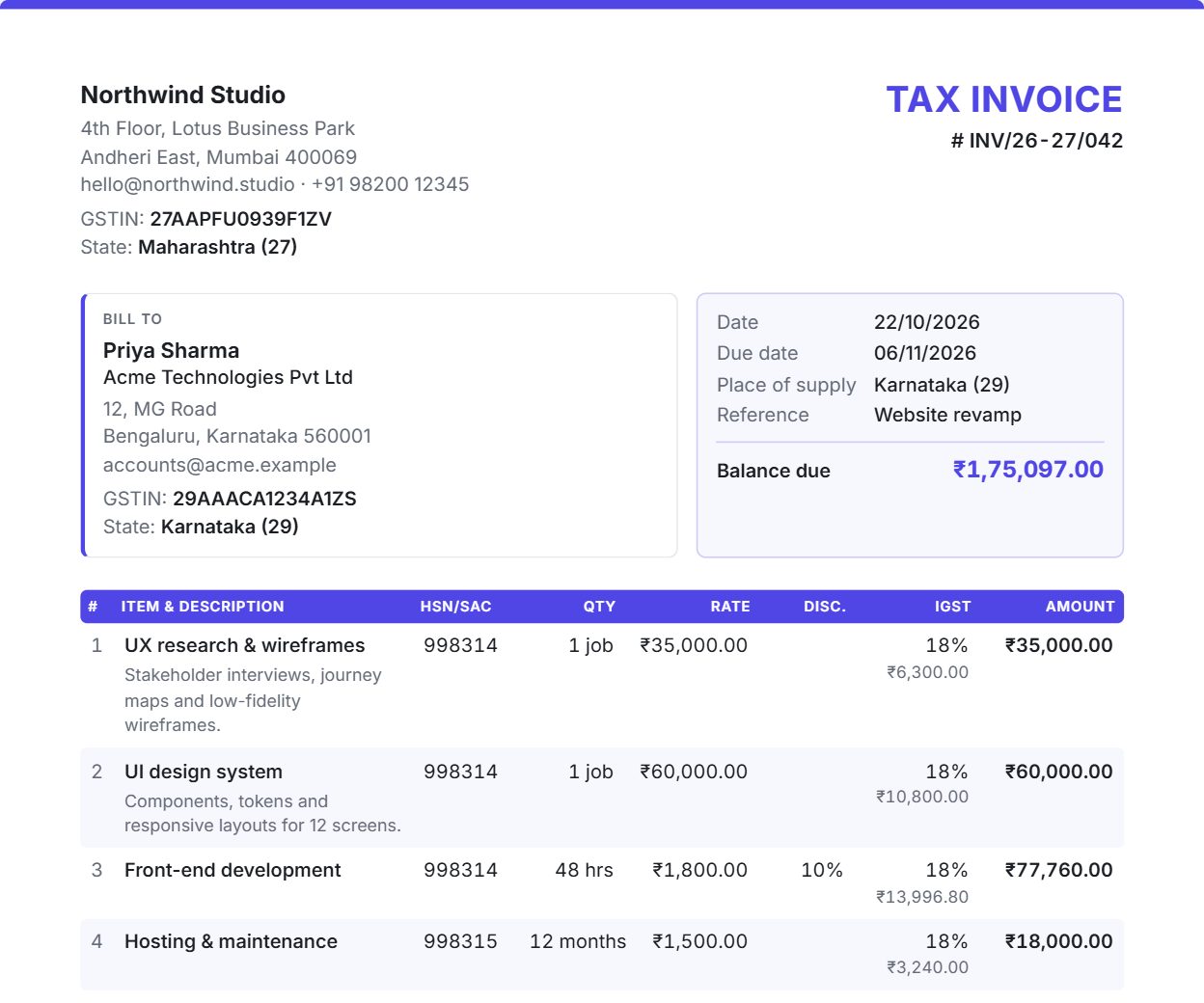
Task: Click IGST amount ₹6,300.00
Action: pyautogui.click(x=928, y=672)
